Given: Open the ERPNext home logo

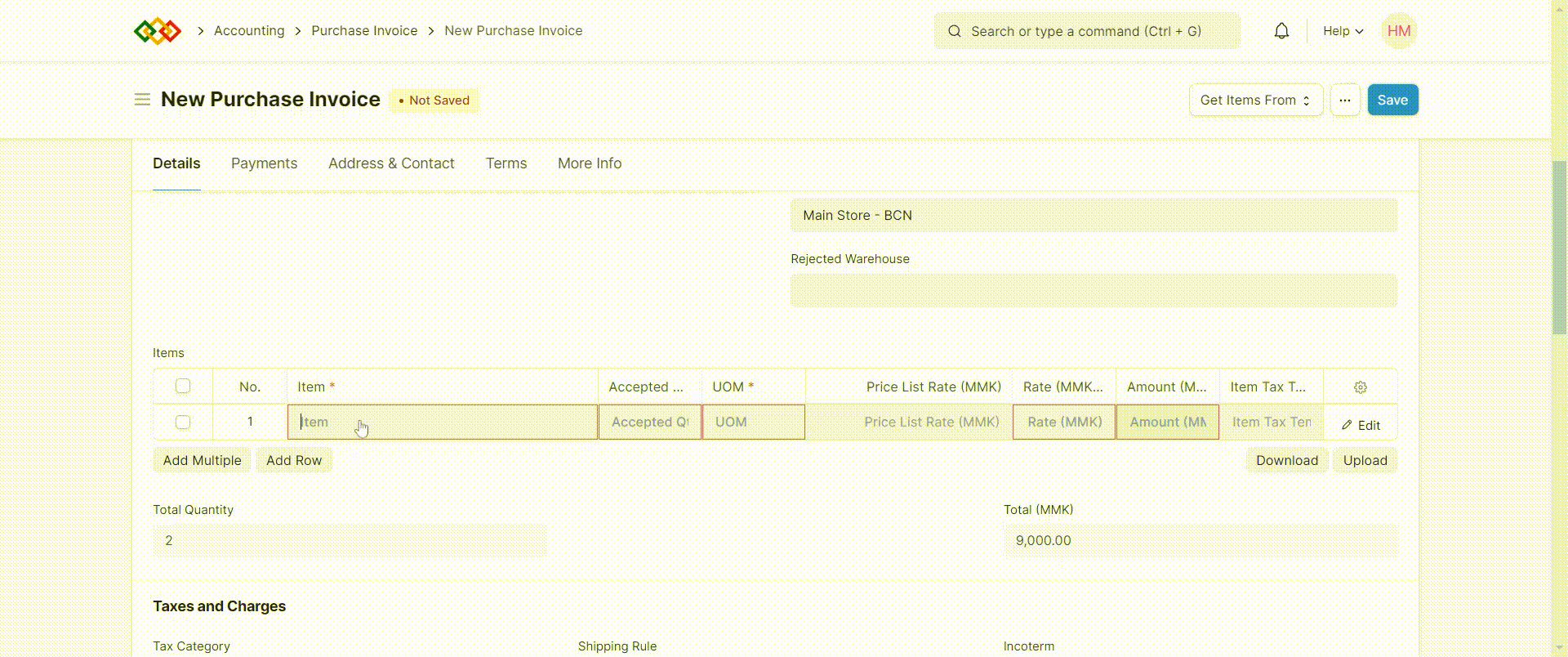Looking at the screenshot, I should 157,31.
